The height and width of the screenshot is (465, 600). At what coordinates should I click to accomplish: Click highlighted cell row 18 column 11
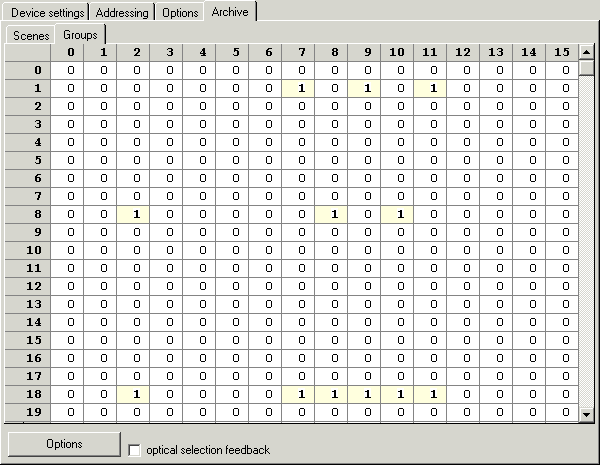[430, 394]
